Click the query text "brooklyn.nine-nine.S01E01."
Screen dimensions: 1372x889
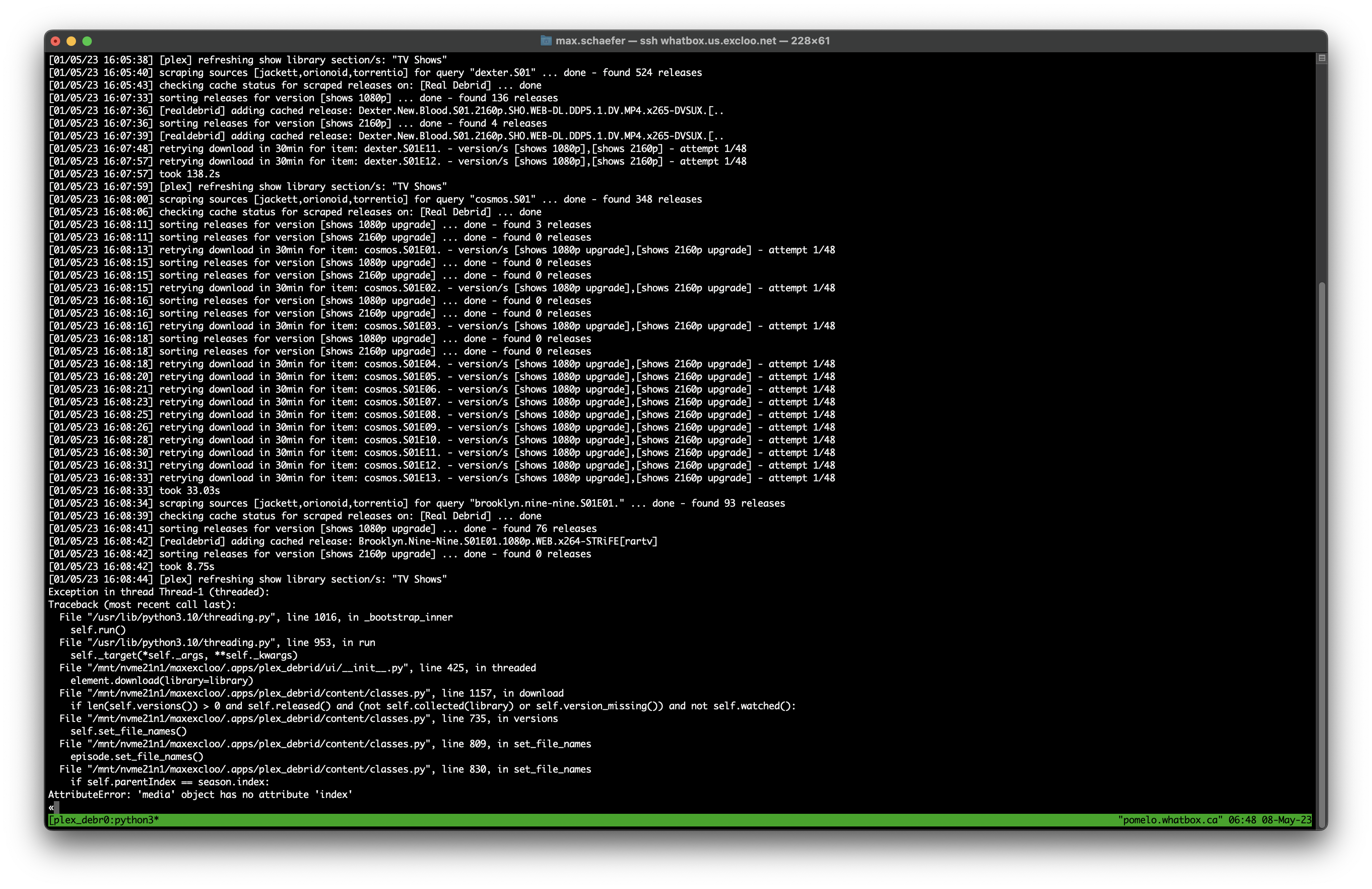[547, 503]
